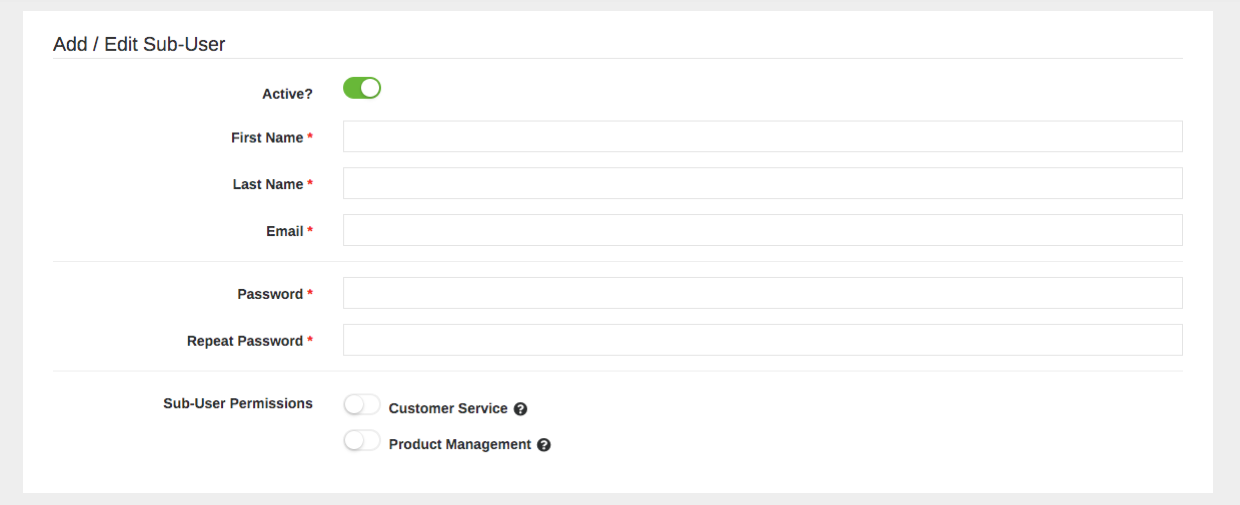Click the Repeat Password field label
Screen dimensions: 1240x505
click(245, 341)
